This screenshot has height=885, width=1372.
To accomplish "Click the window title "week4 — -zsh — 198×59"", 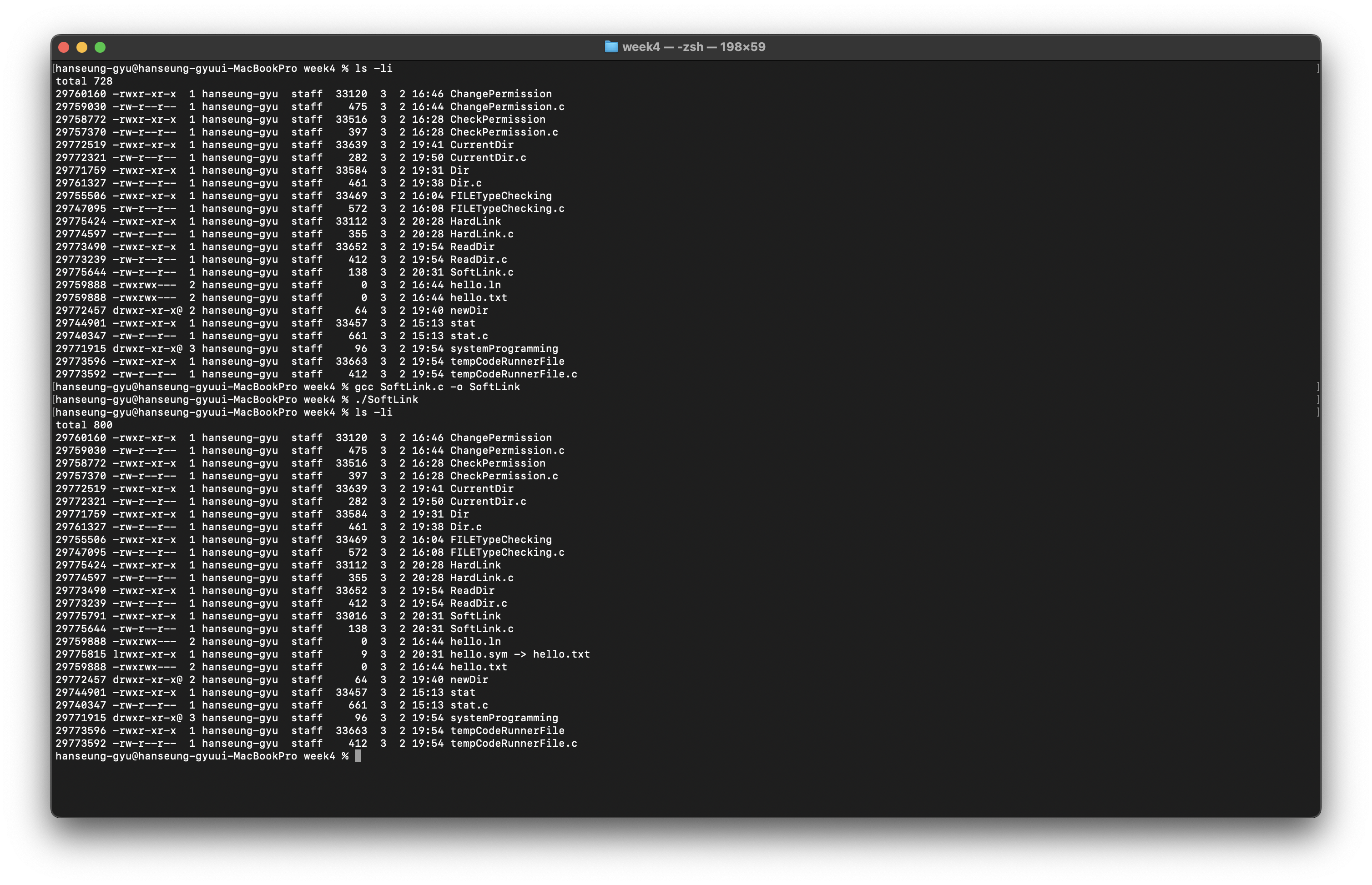I will click(694, 47).
